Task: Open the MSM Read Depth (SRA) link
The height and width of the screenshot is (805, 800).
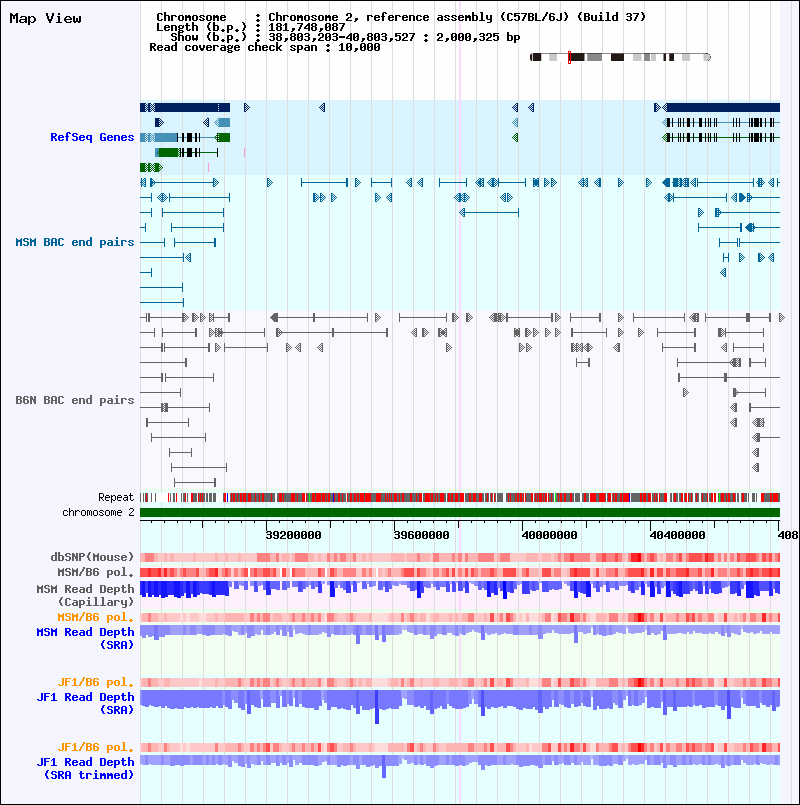Action: click(85, 638)
